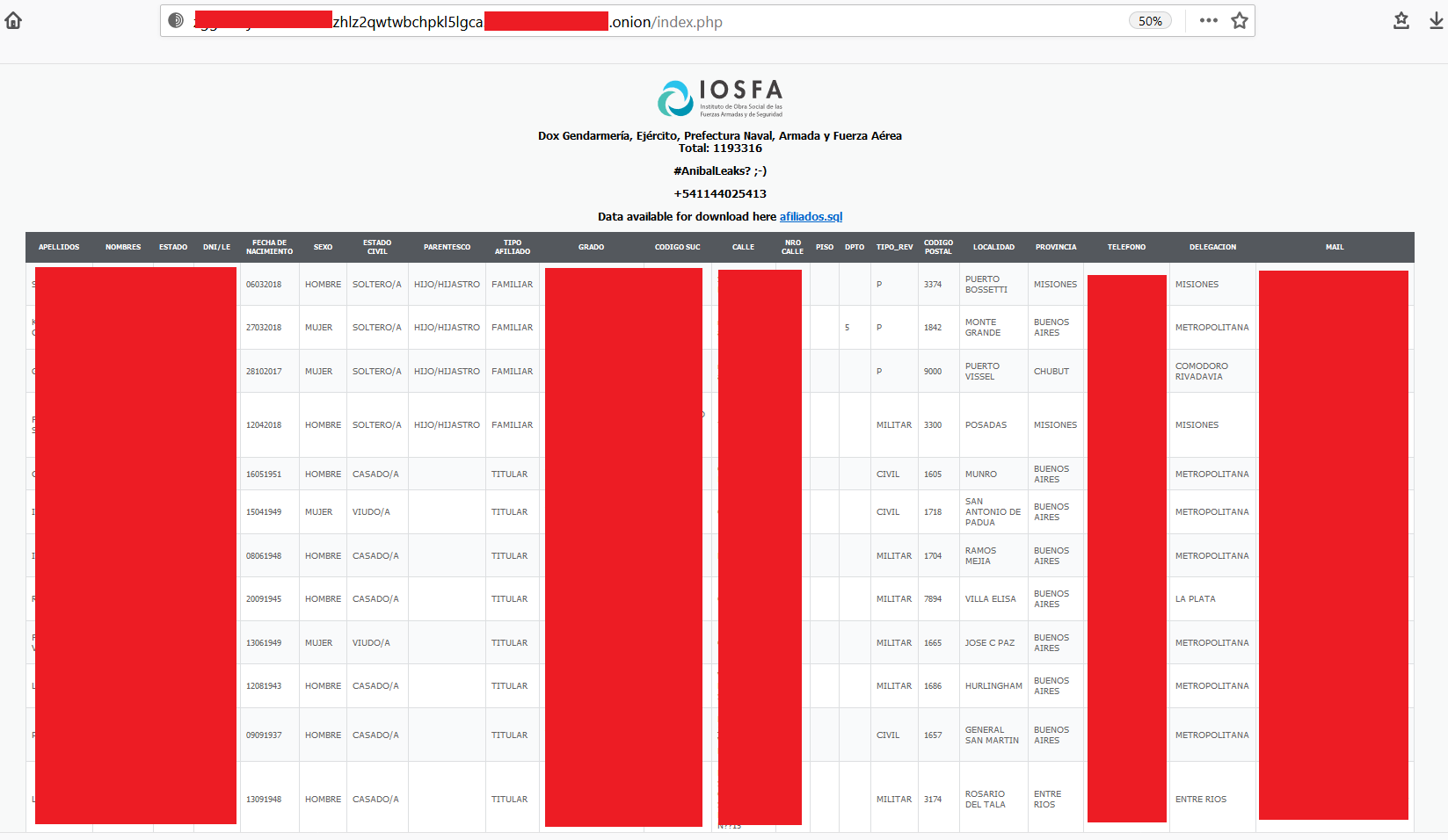Click the NRO CALLE column header

pyautogui.click(x=792, y=247)
